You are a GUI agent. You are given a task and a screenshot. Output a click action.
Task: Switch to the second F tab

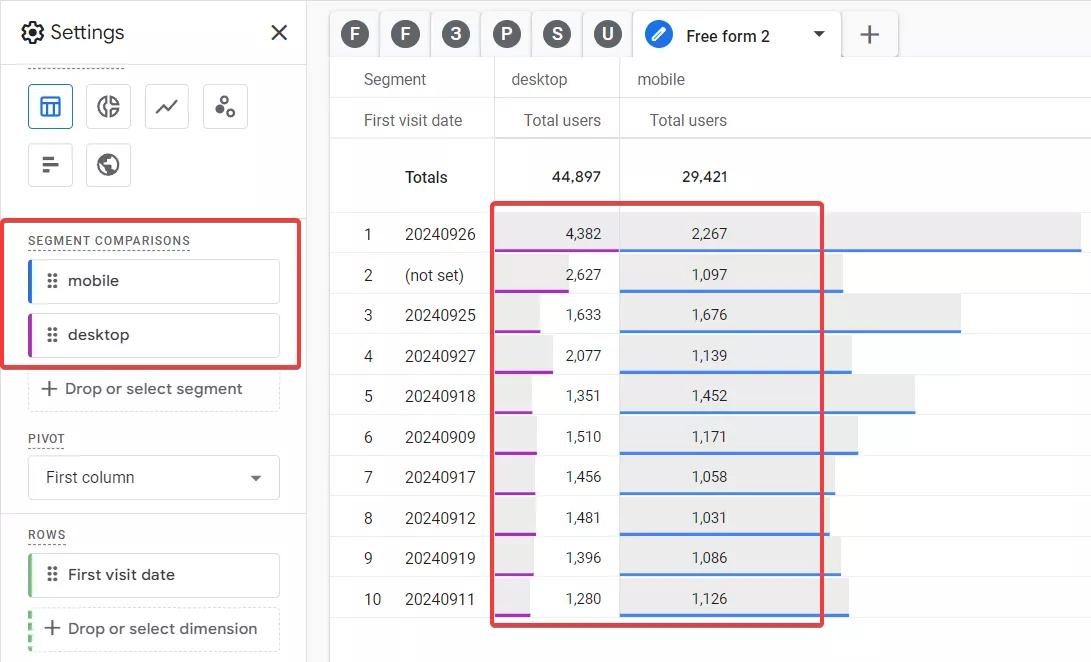pos(406,33)
